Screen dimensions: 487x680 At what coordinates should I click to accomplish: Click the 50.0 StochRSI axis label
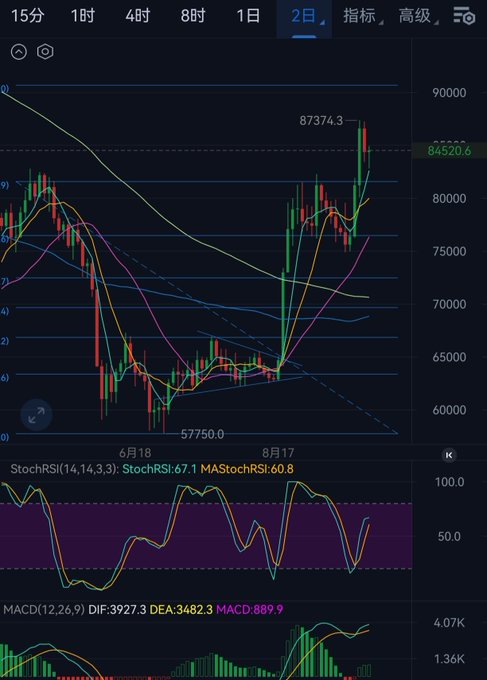coord(449,536)
